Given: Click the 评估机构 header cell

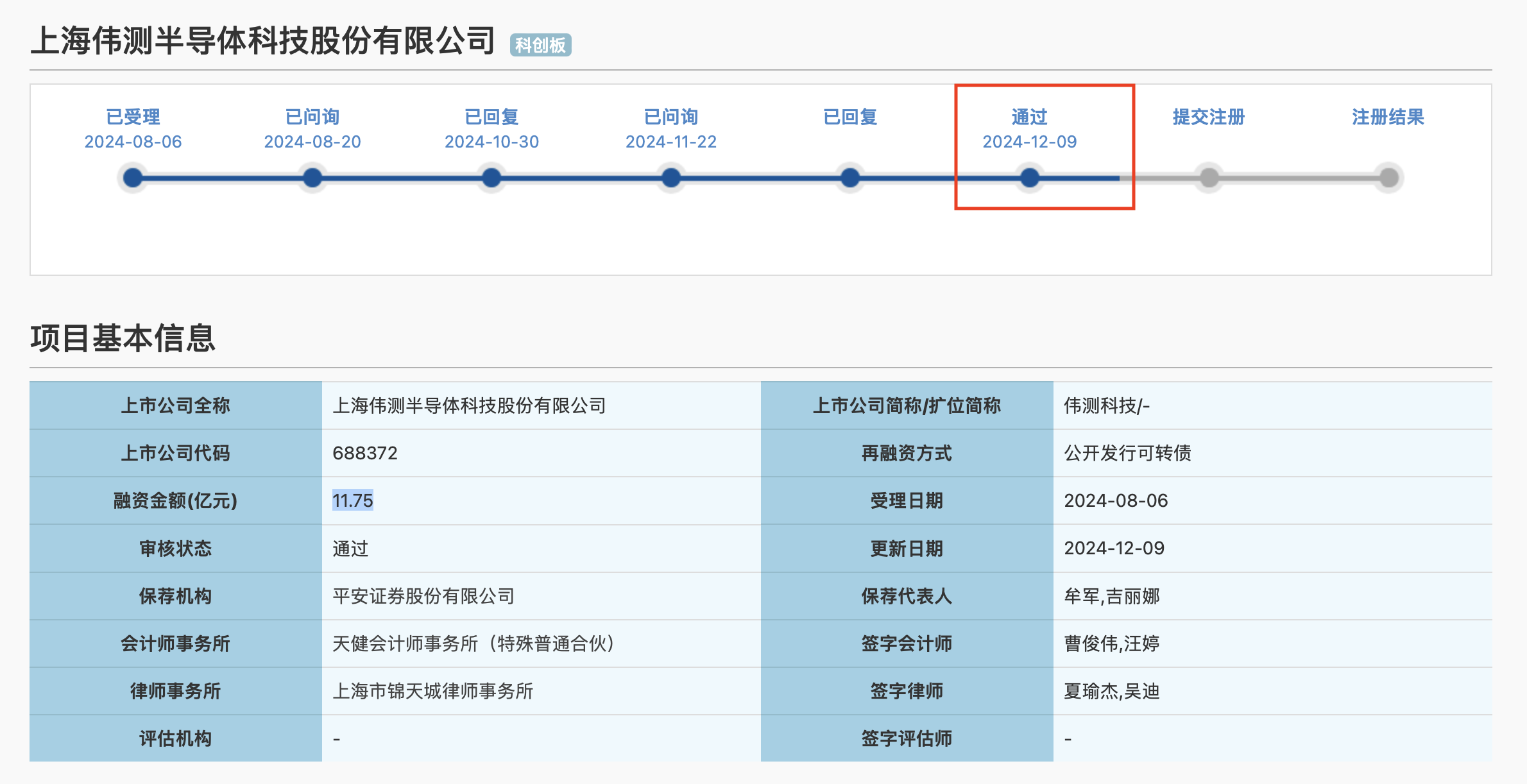Looking at the screenshot, I should point(175,738).
